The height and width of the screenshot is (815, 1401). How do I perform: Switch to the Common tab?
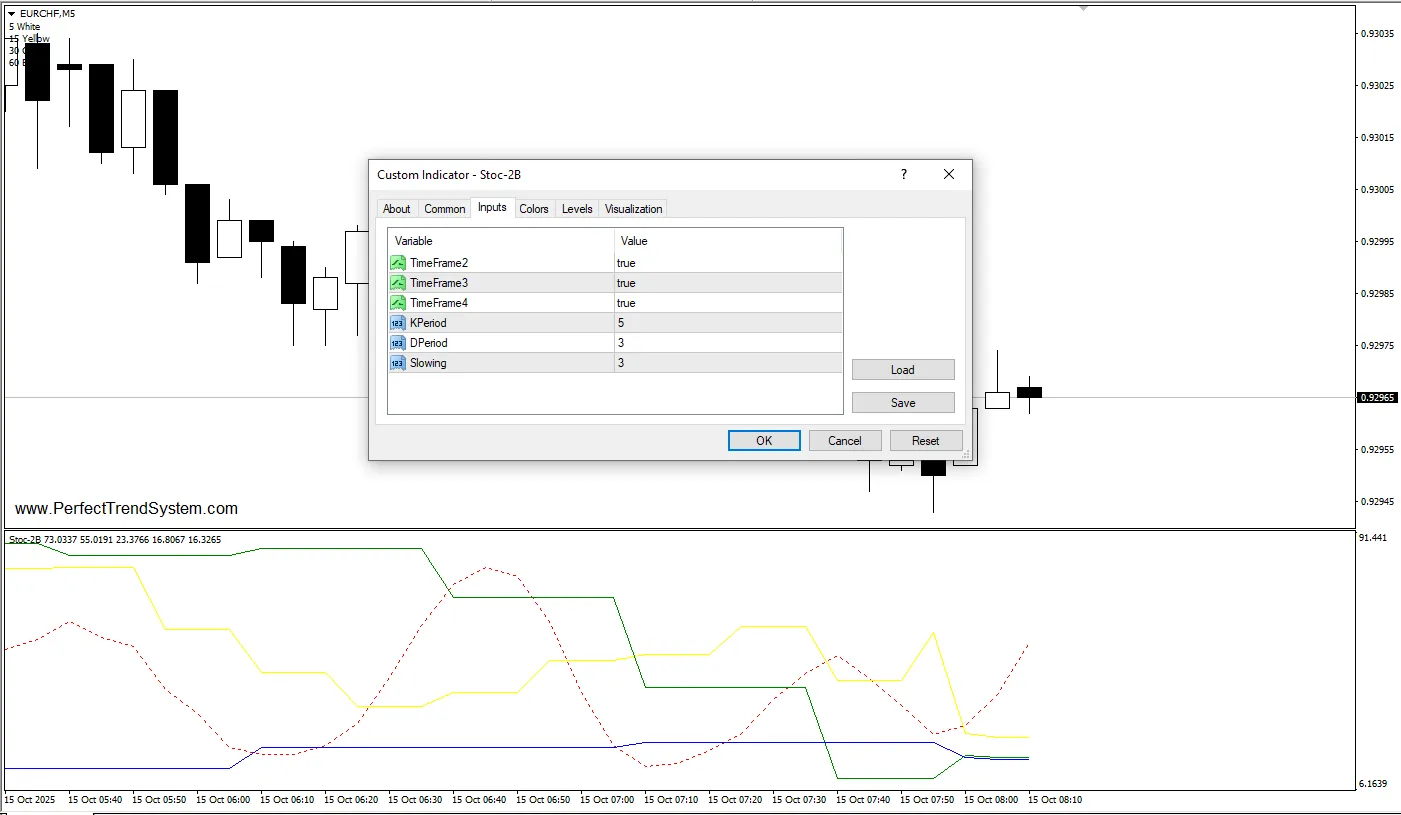coord(445,209)
